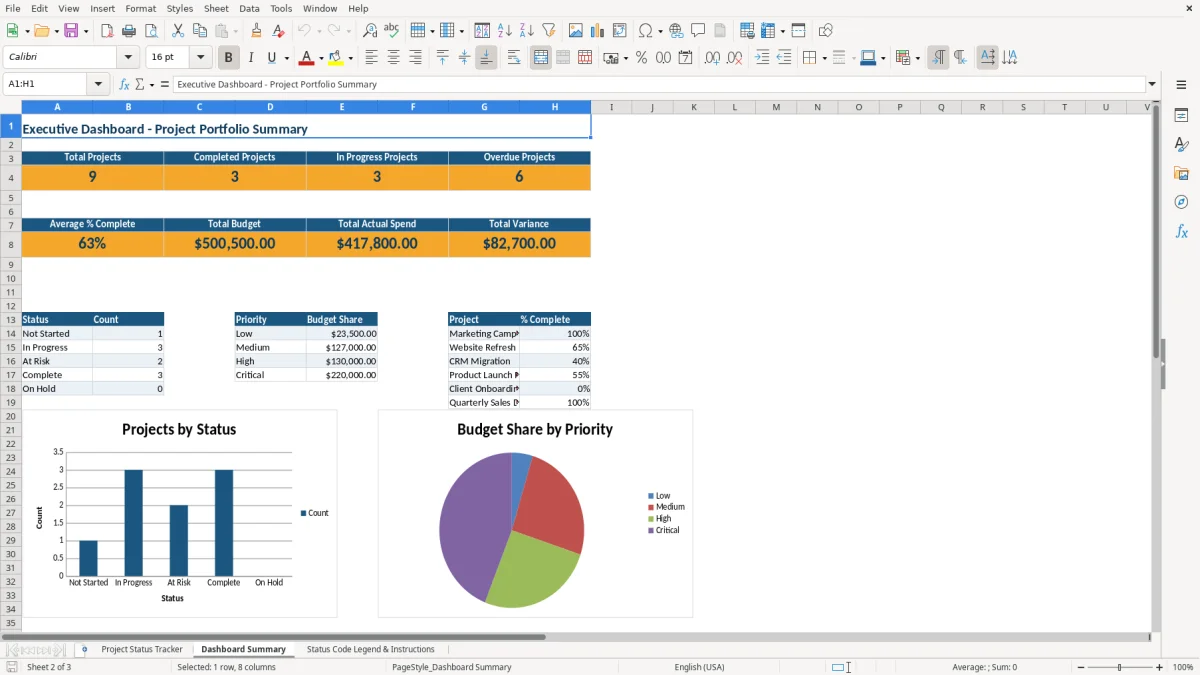Screen dimensions: 1200x675
Task: Click the Insert Image icon
Action: pyautogui.click(x=575, y=31)
